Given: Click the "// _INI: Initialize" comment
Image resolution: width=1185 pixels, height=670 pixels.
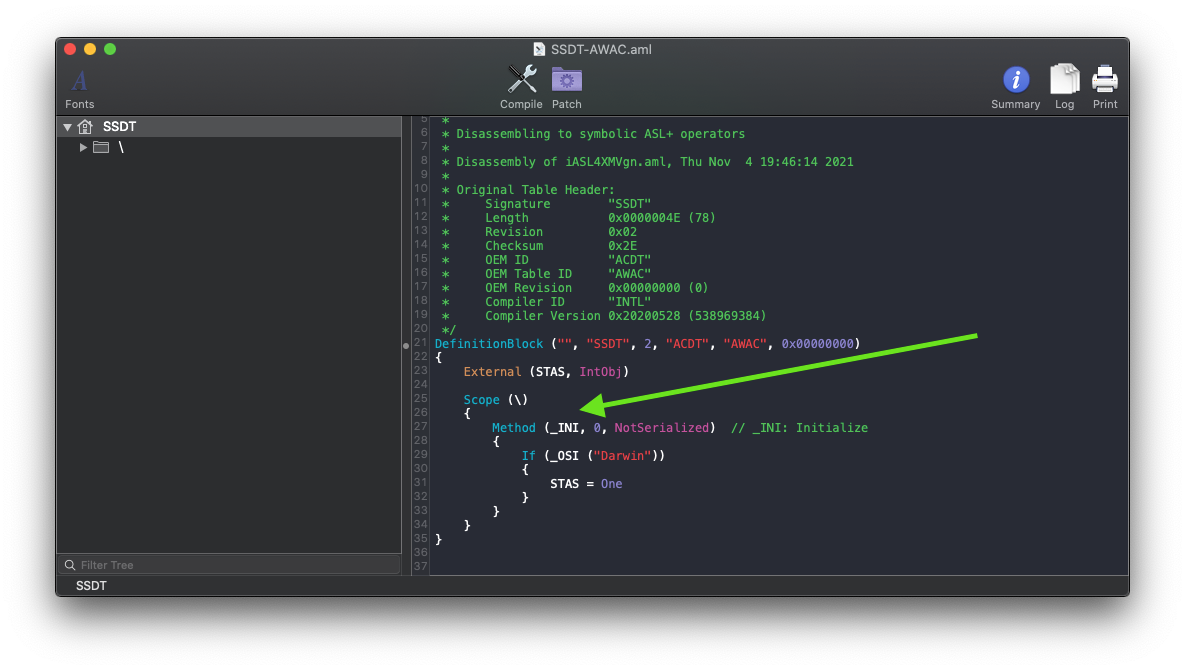Looking at the screenshot, I should pyautogui.click(x=799, y=428).
